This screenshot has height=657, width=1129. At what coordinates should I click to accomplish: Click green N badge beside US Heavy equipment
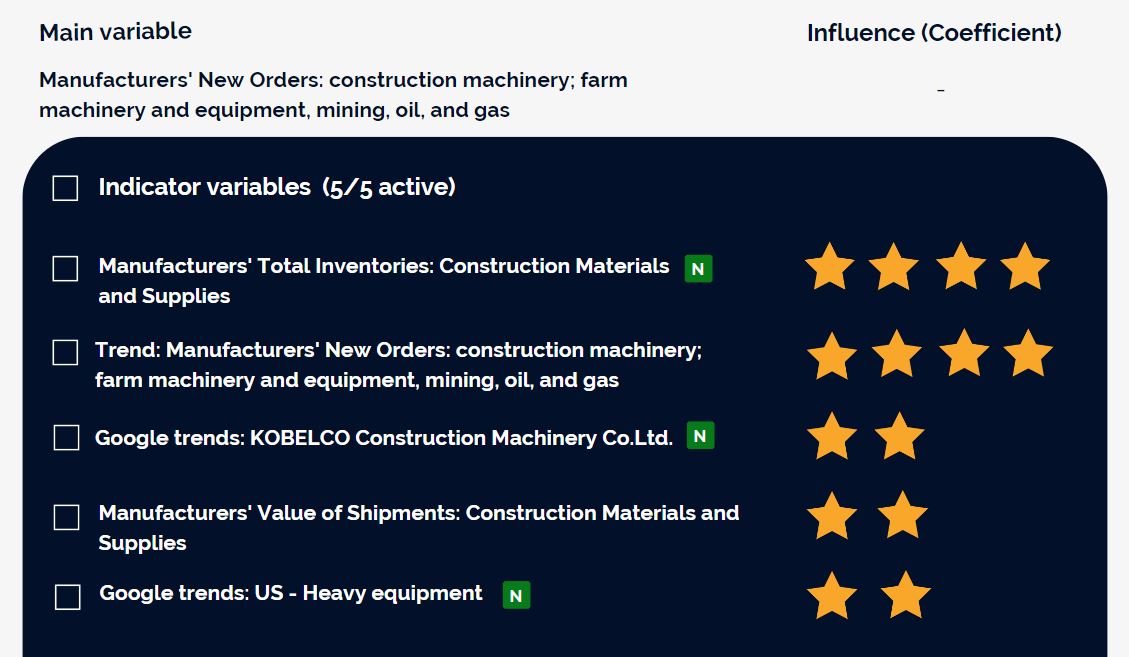click(x=516, y=595)
